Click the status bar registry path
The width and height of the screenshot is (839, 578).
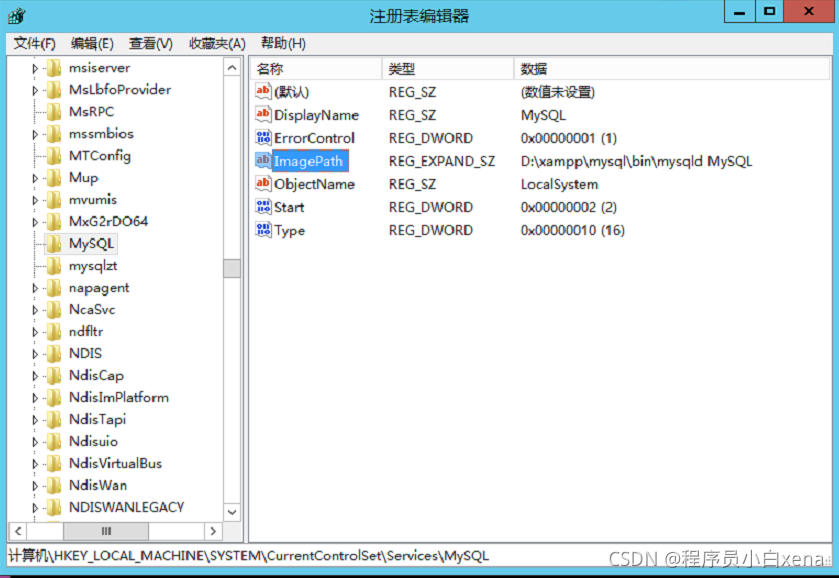click(x=248, y=556)
